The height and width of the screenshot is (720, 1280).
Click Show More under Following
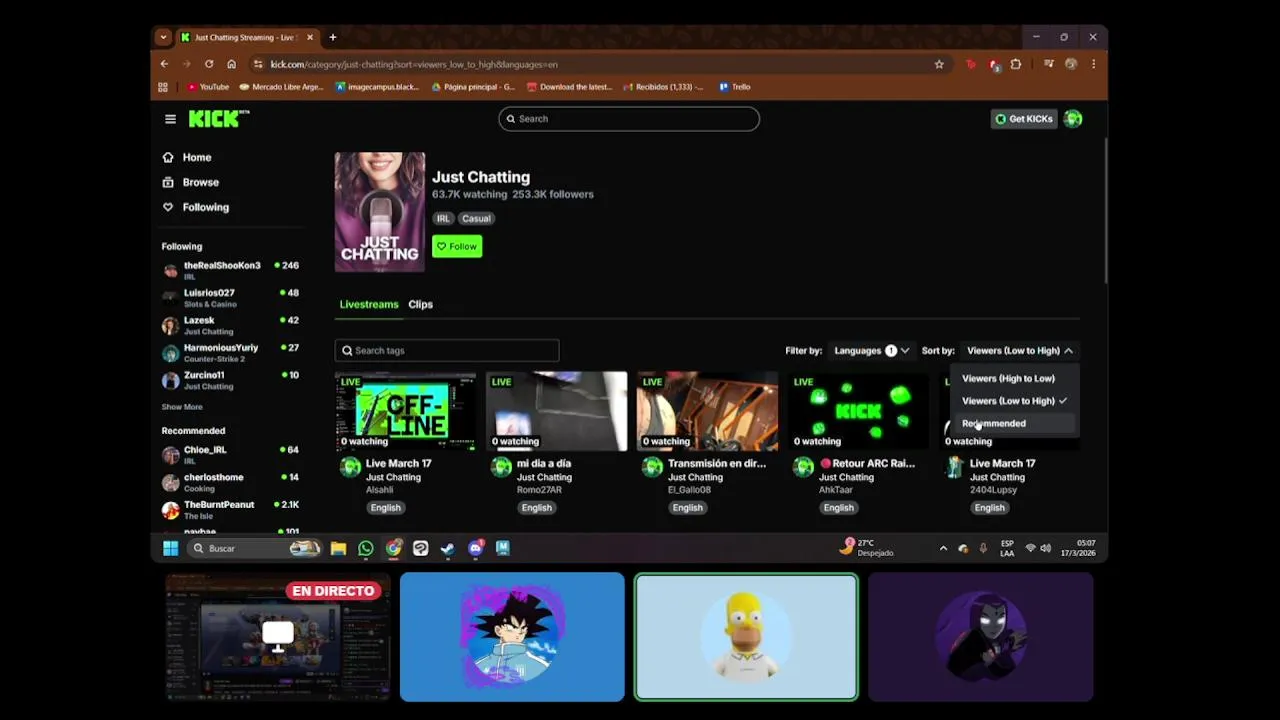[182, 407]
